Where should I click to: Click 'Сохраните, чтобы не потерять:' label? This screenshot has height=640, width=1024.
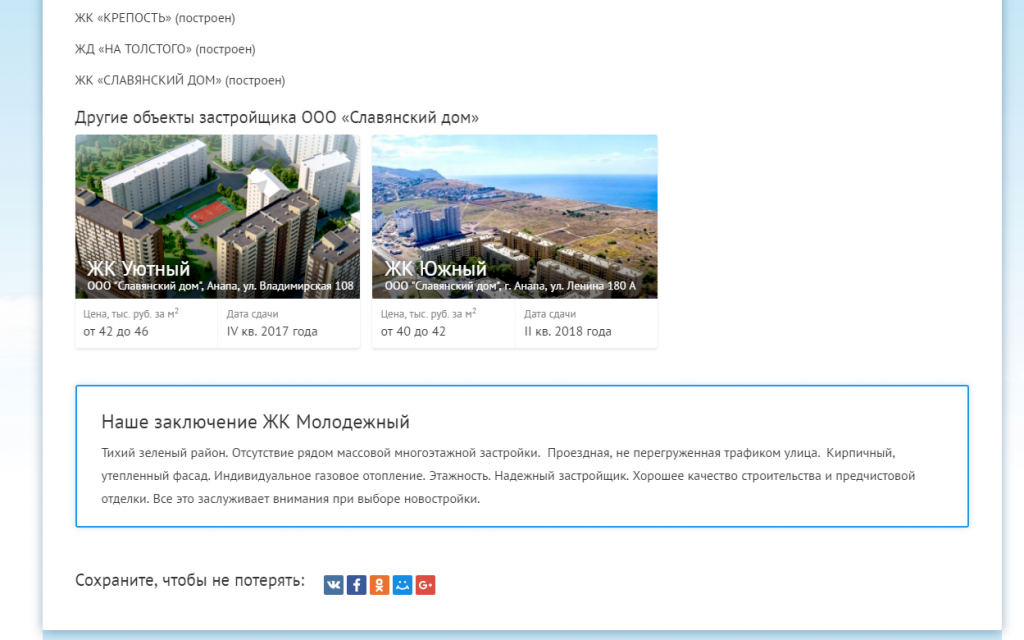tap(190, 580)
